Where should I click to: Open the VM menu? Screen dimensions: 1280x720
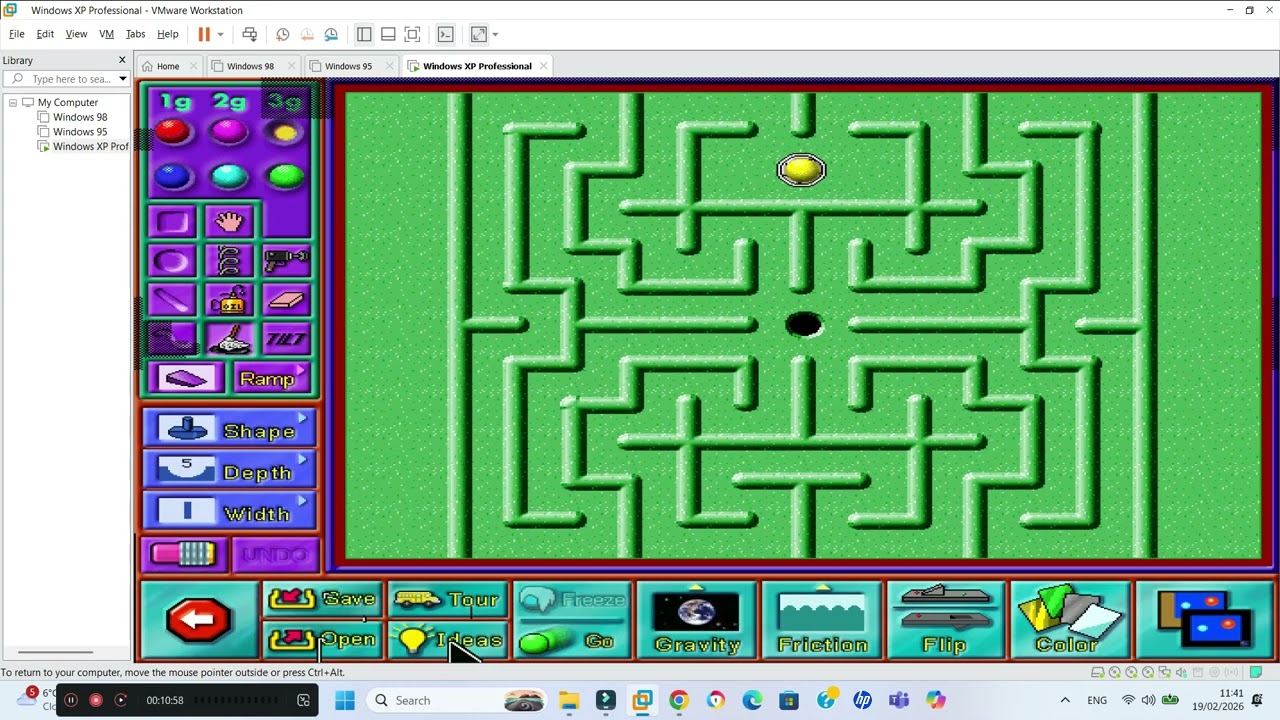click(106, 34)
